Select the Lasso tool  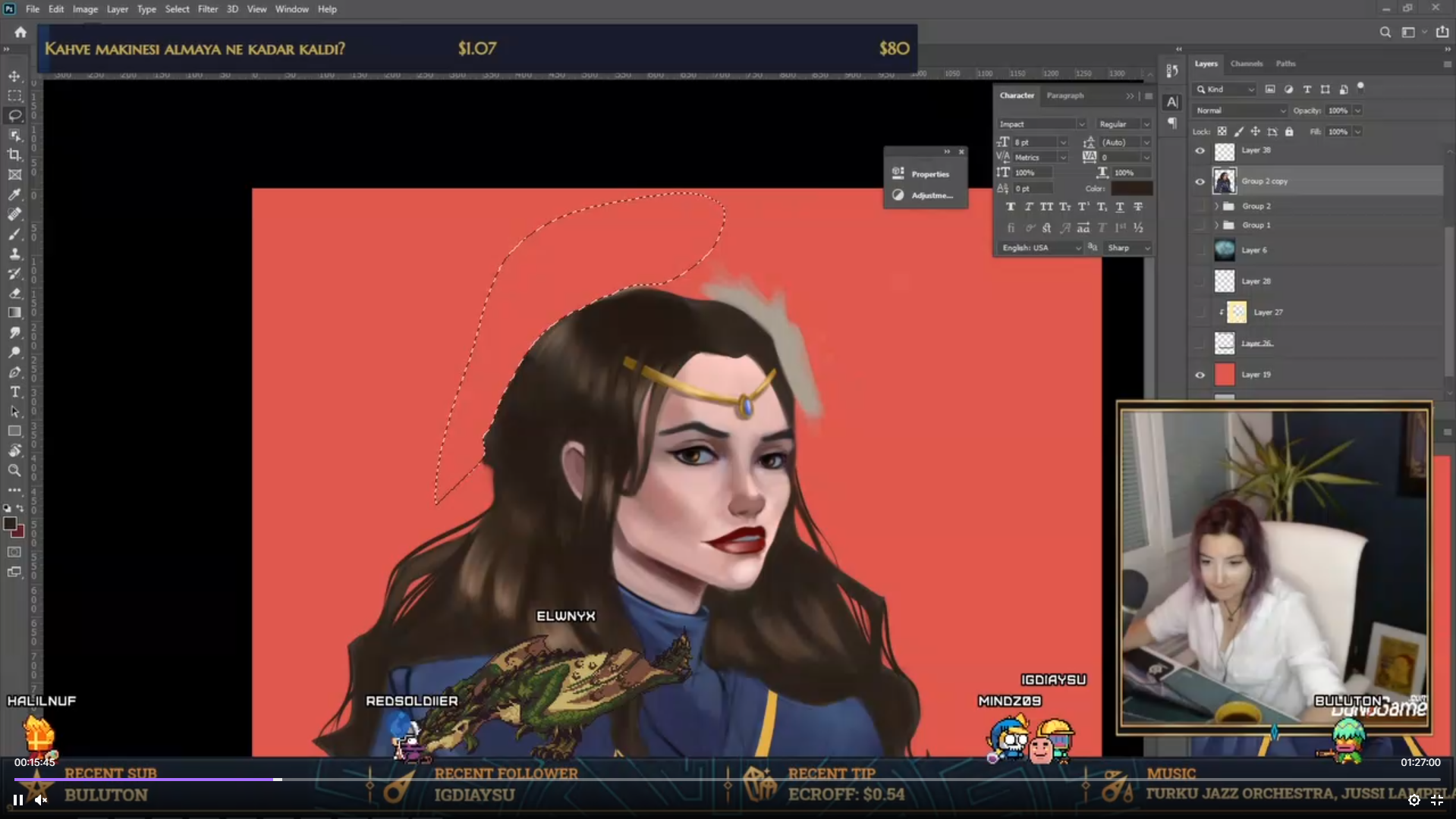[x=14, y=115]
